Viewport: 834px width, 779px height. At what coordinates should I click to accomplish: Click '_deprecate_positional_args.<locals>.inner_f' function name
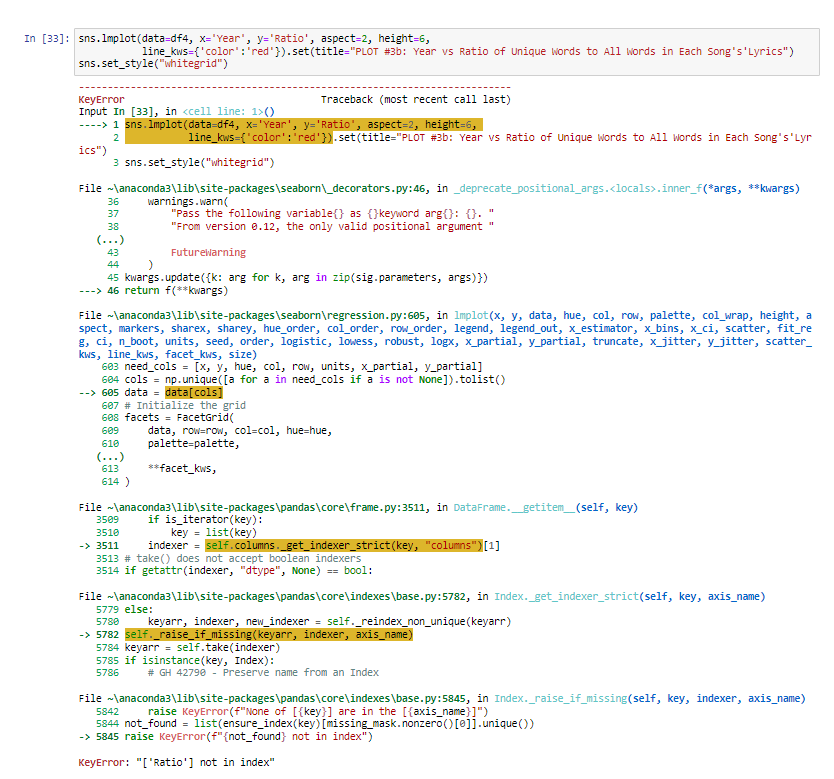(579, 189)
